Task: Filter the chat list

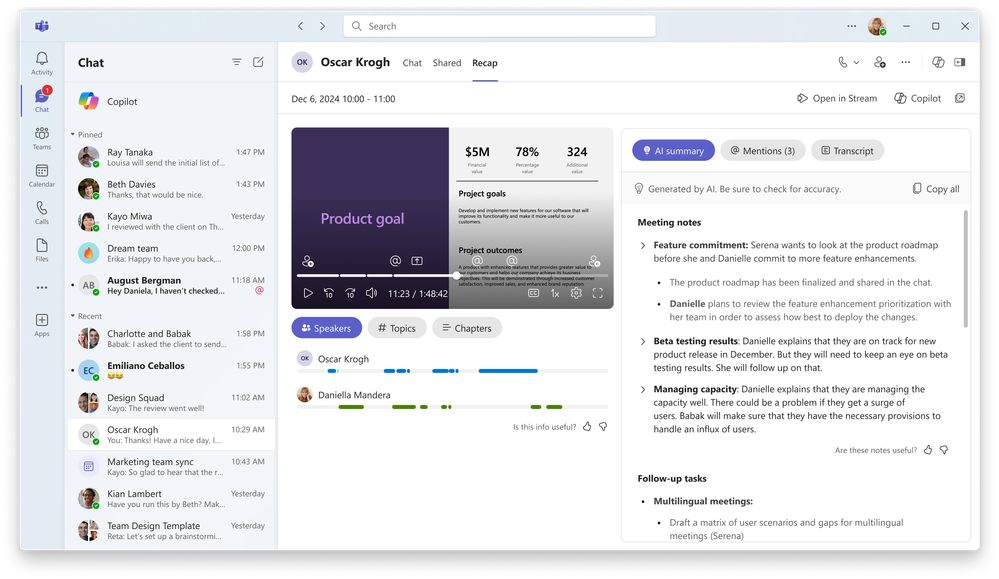Action: (x=236, y=62)
